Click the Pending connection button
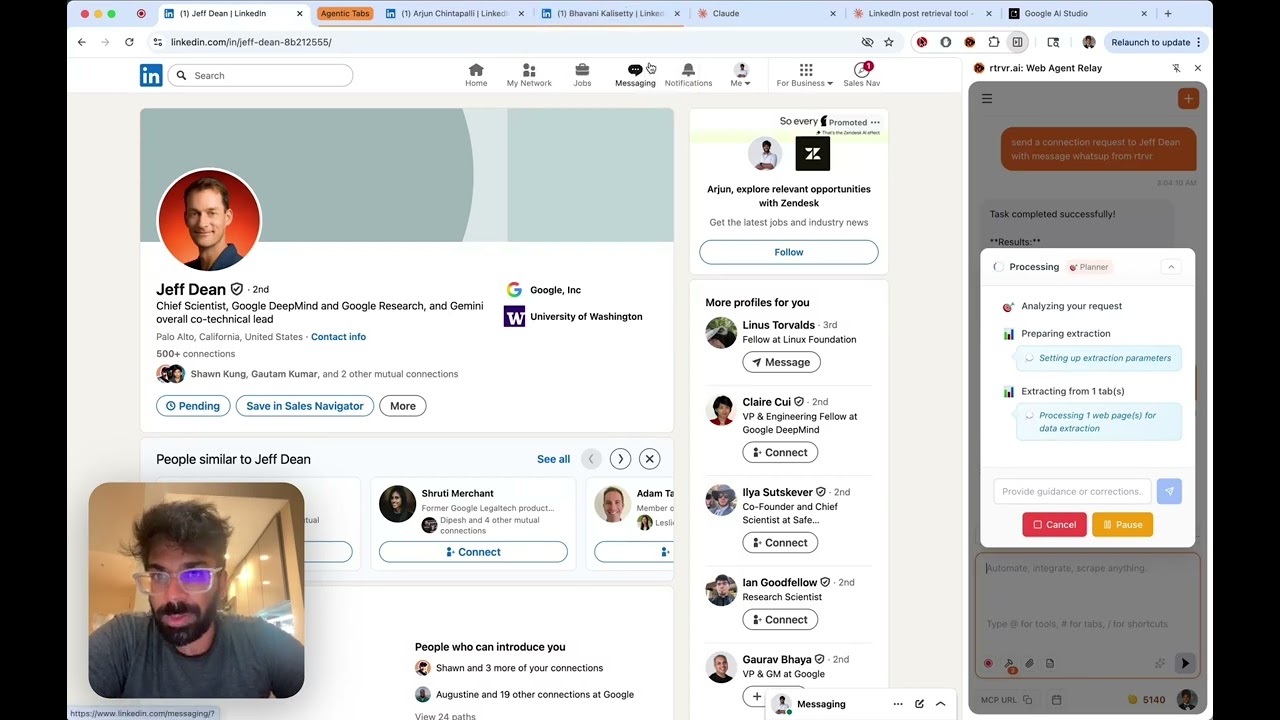This screenshot has width=1280, height=720. [193, 406]
